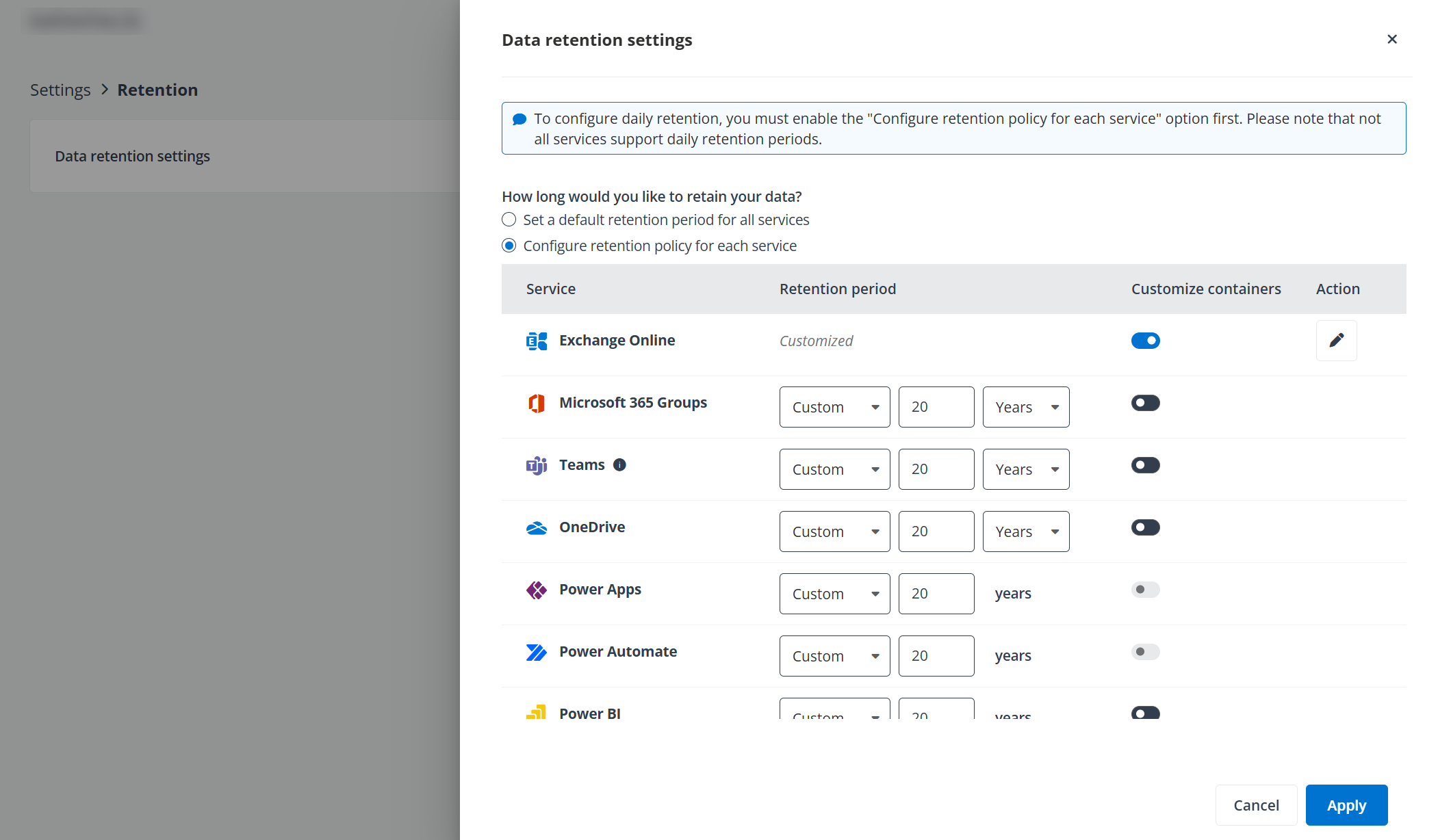Apply the data retention settings

click(x=1346, y=805)
